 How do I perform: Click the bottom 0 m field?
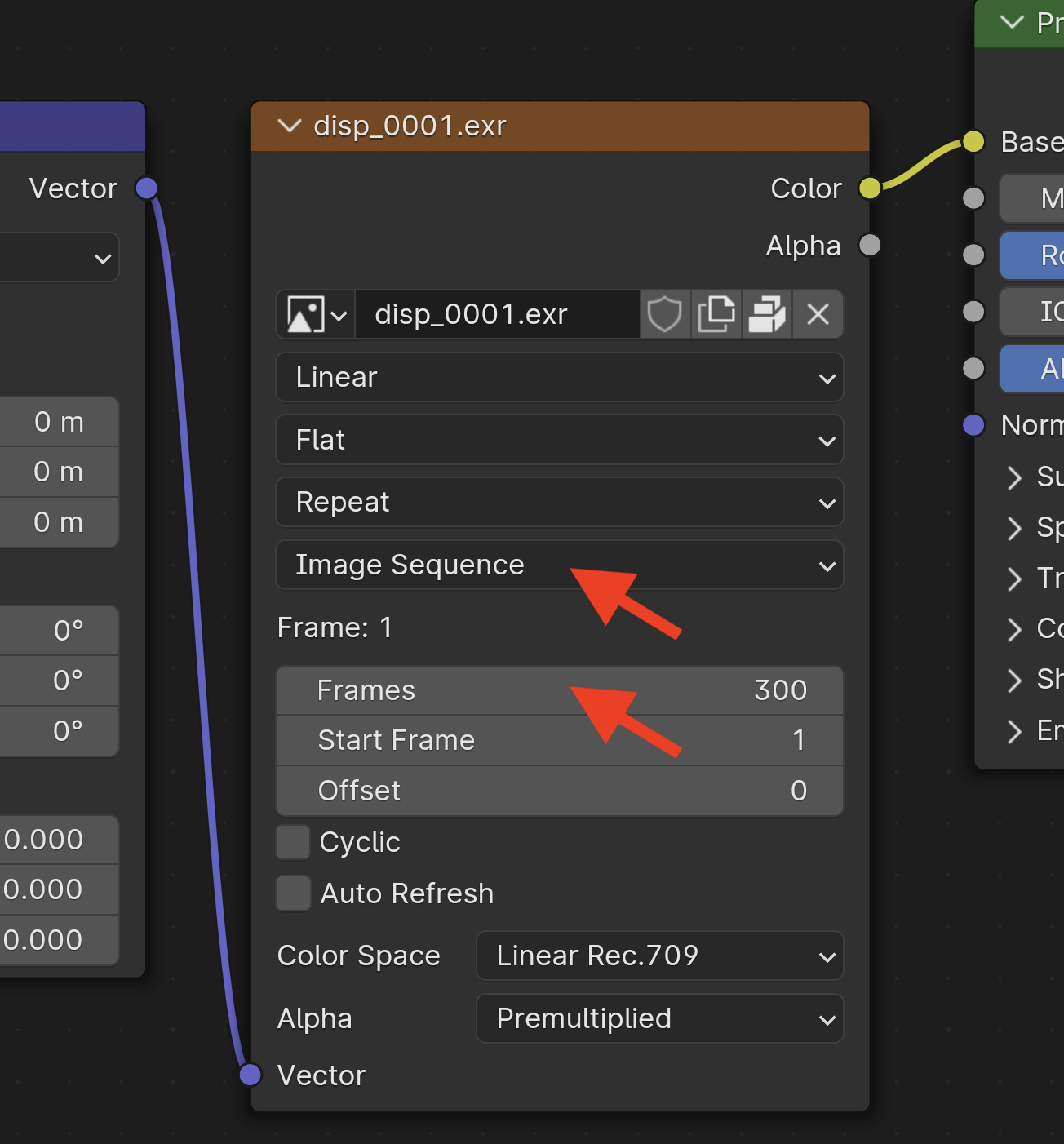[x=59, y=522]
